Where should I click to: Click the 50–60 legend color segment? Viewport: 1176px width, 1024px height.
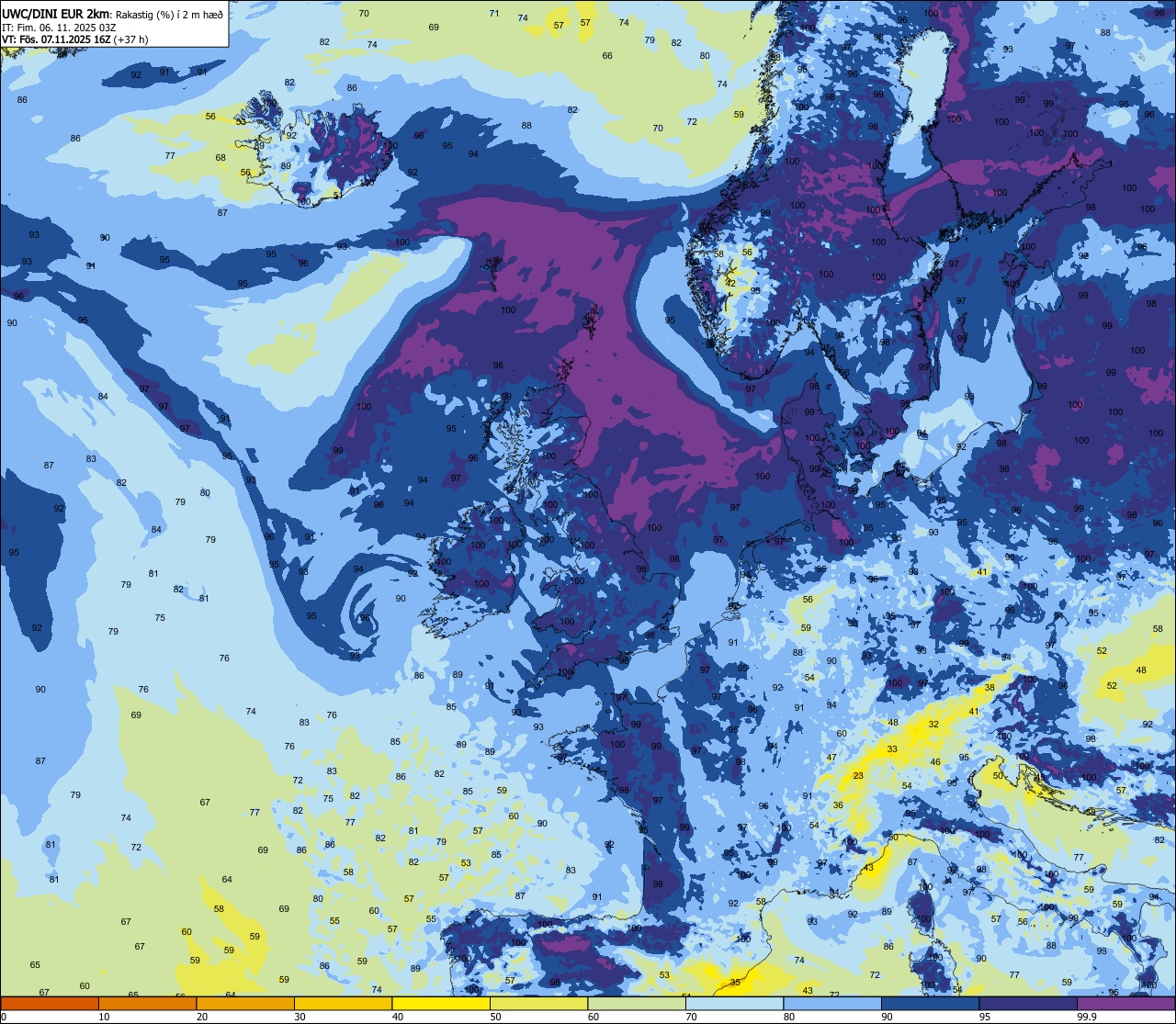tap(538, 1003)
